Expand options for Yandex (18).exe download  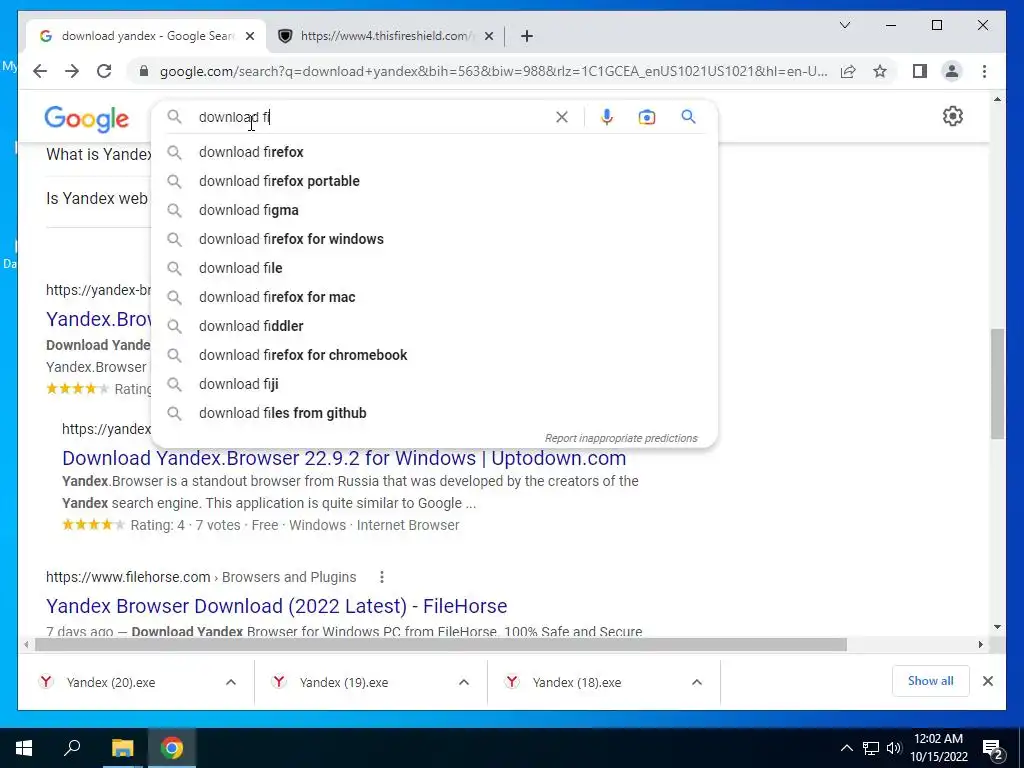coord(697,682)
